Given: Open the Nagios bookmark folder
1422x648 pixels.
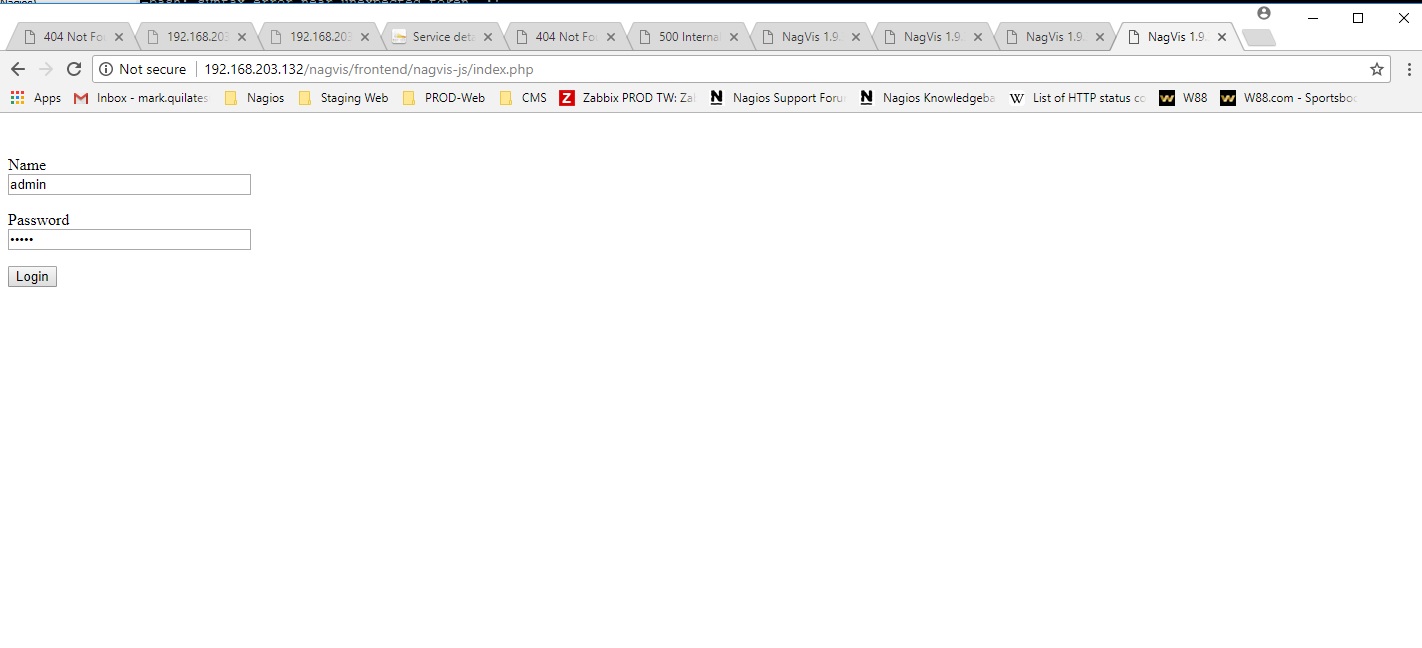Looking at the screenshot, I should tap(255, 98).
